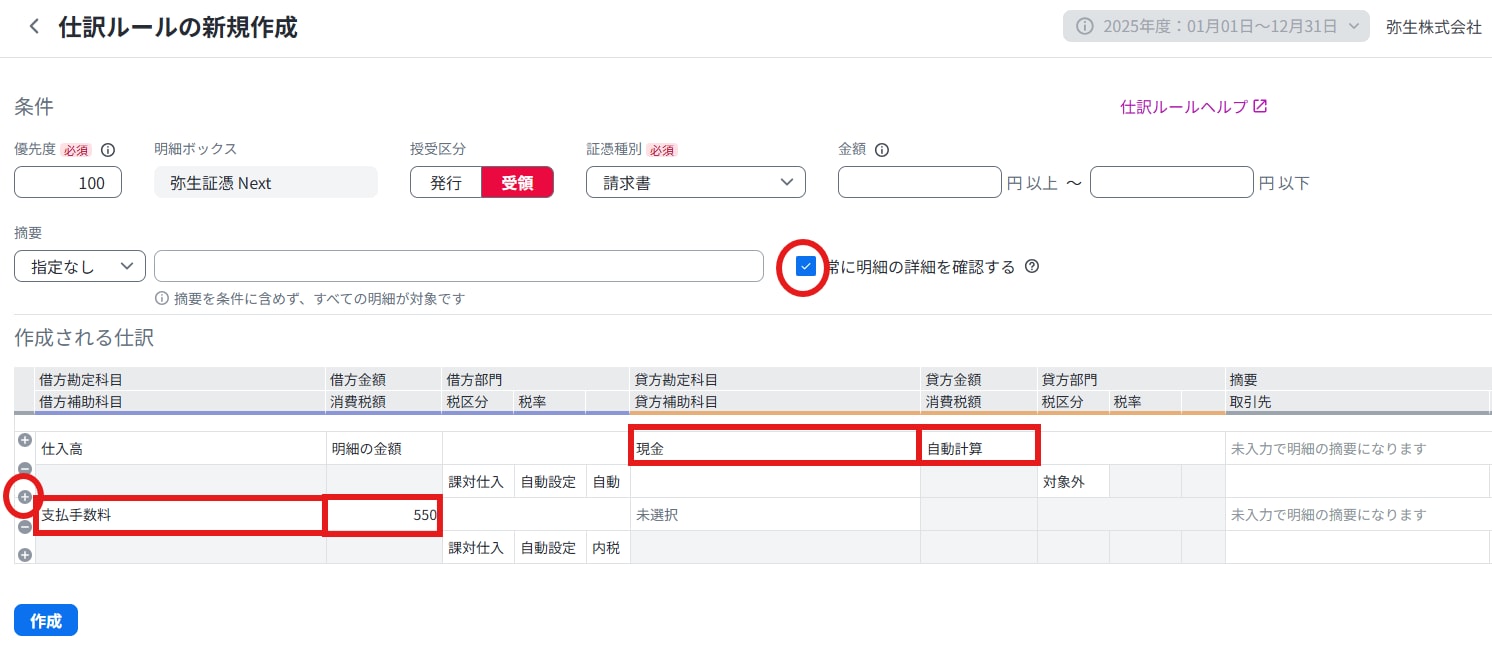Click the 金額 minimum field before 円以上
This screenshot has height=648, width=1492.
[x=920, y=183]
